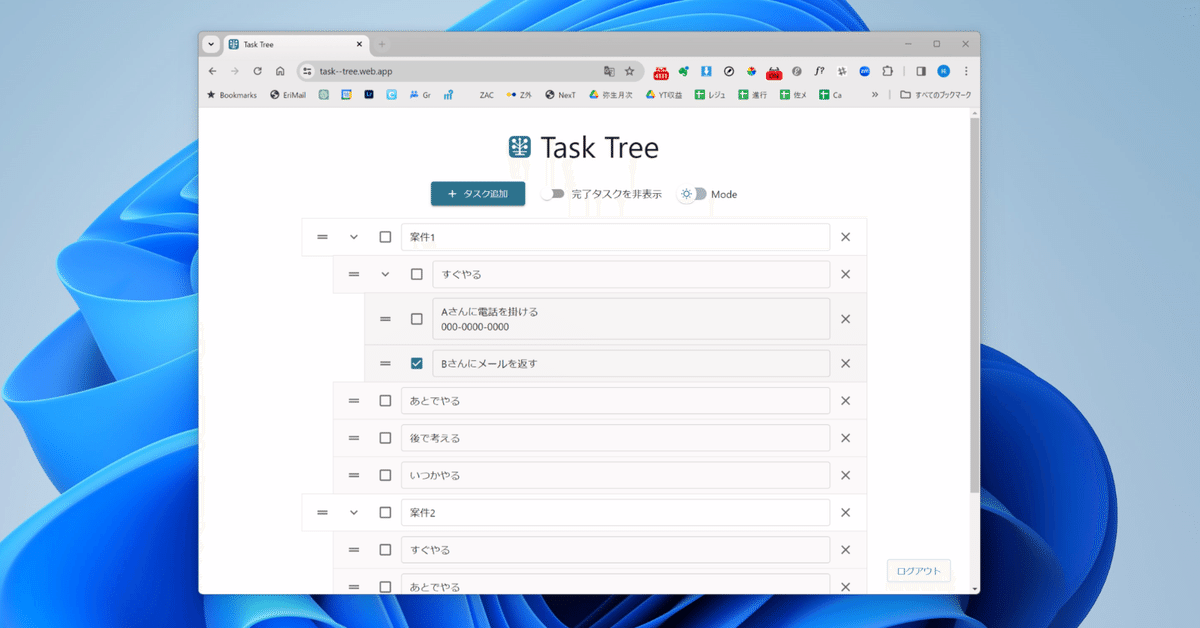This screenshot has width=1200, height=628.
Task: Collapse the すぐやる subtask chevron
Action: coord(383,274)
